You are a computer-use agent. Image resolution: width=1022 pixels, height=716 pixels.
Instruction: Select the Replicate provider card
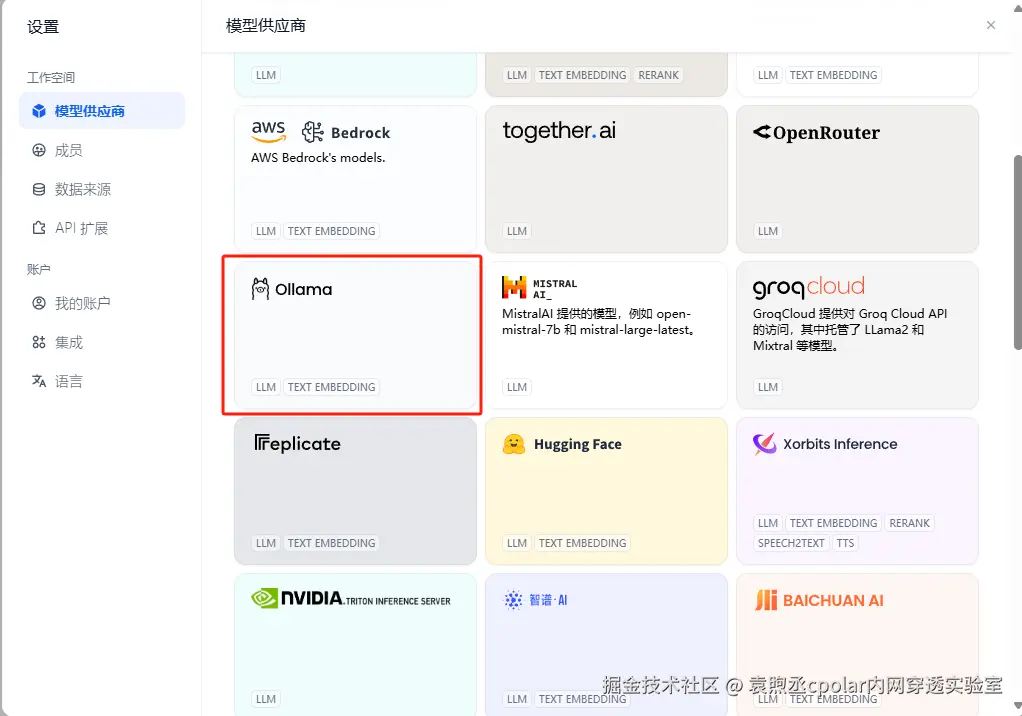[x=355, y=491]
